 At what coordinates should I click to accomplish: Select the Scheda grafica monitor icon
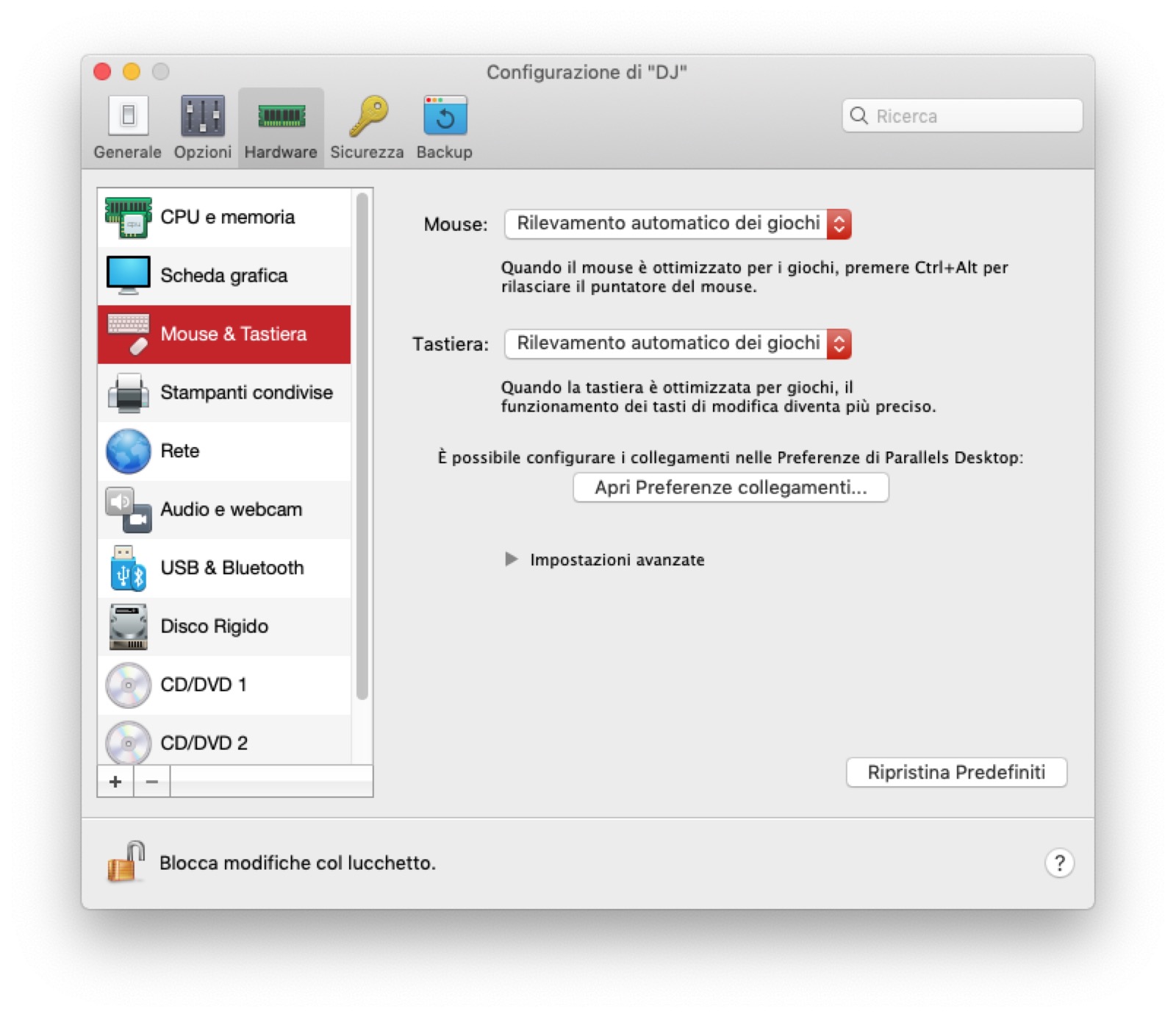tap(129, 275)
